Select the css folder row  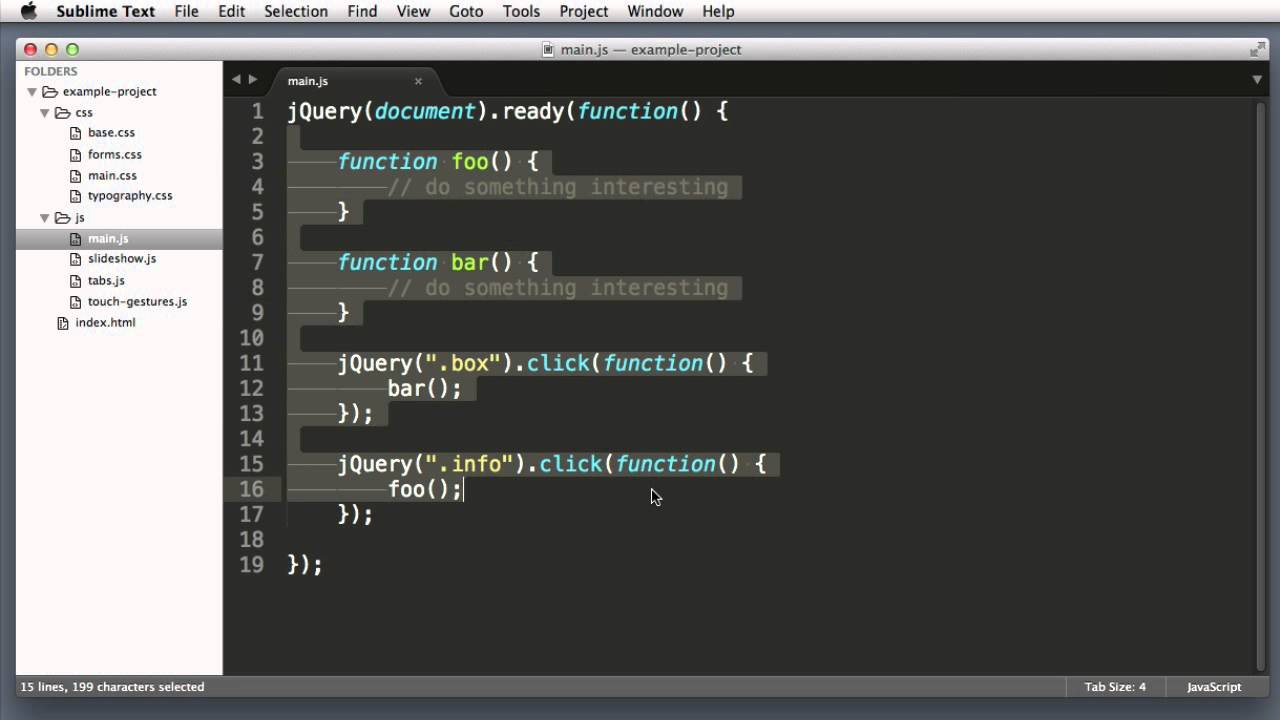tap(119, 113)
